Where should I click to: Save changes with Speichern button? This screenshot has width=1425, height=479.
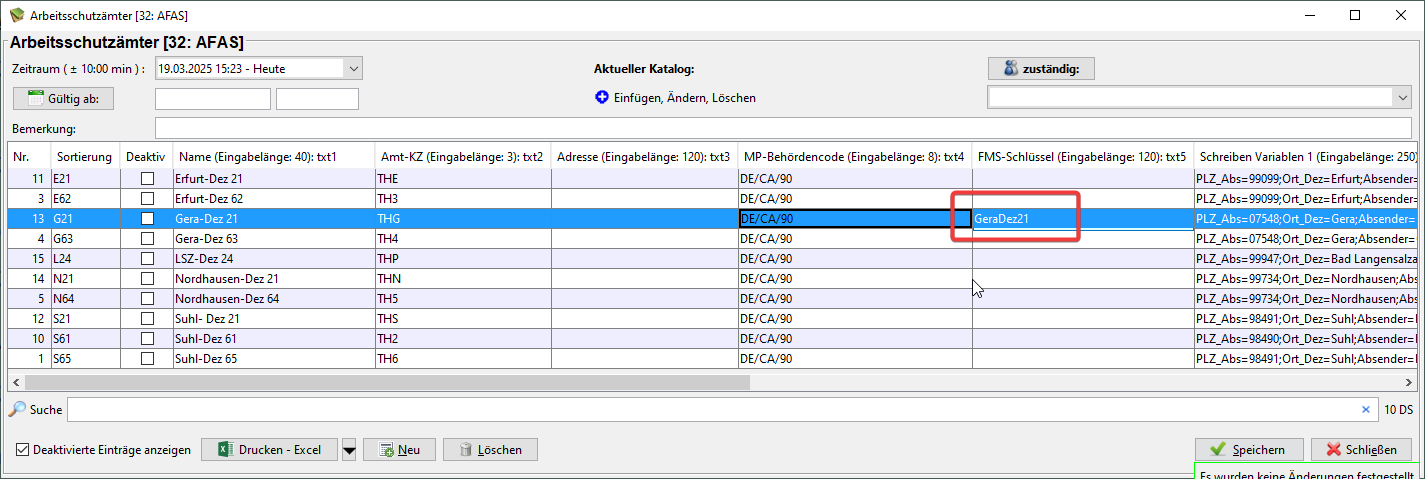(1249, 450)
